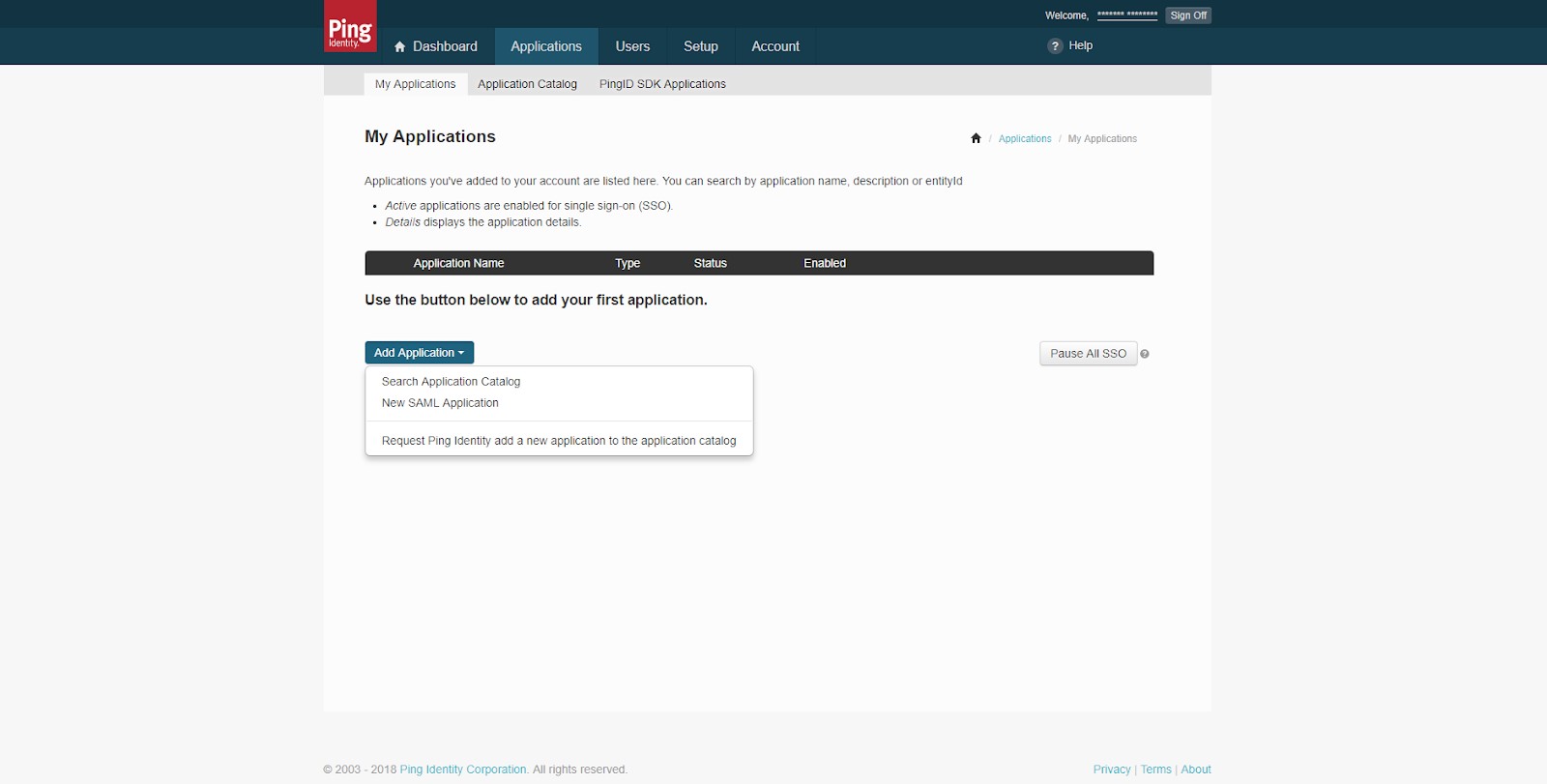This screenshot has width=1547, height=784.
Task: Collapse the Add Application dropdown
Action: point(419,353)
